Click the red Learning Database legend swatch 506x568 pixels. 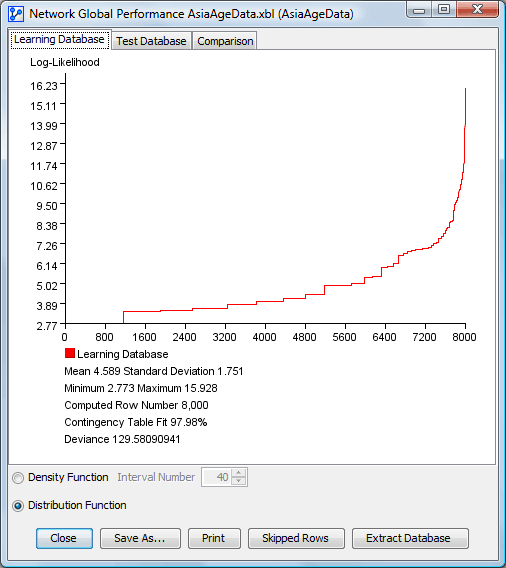pyautogui.click(x=70, y=353)
